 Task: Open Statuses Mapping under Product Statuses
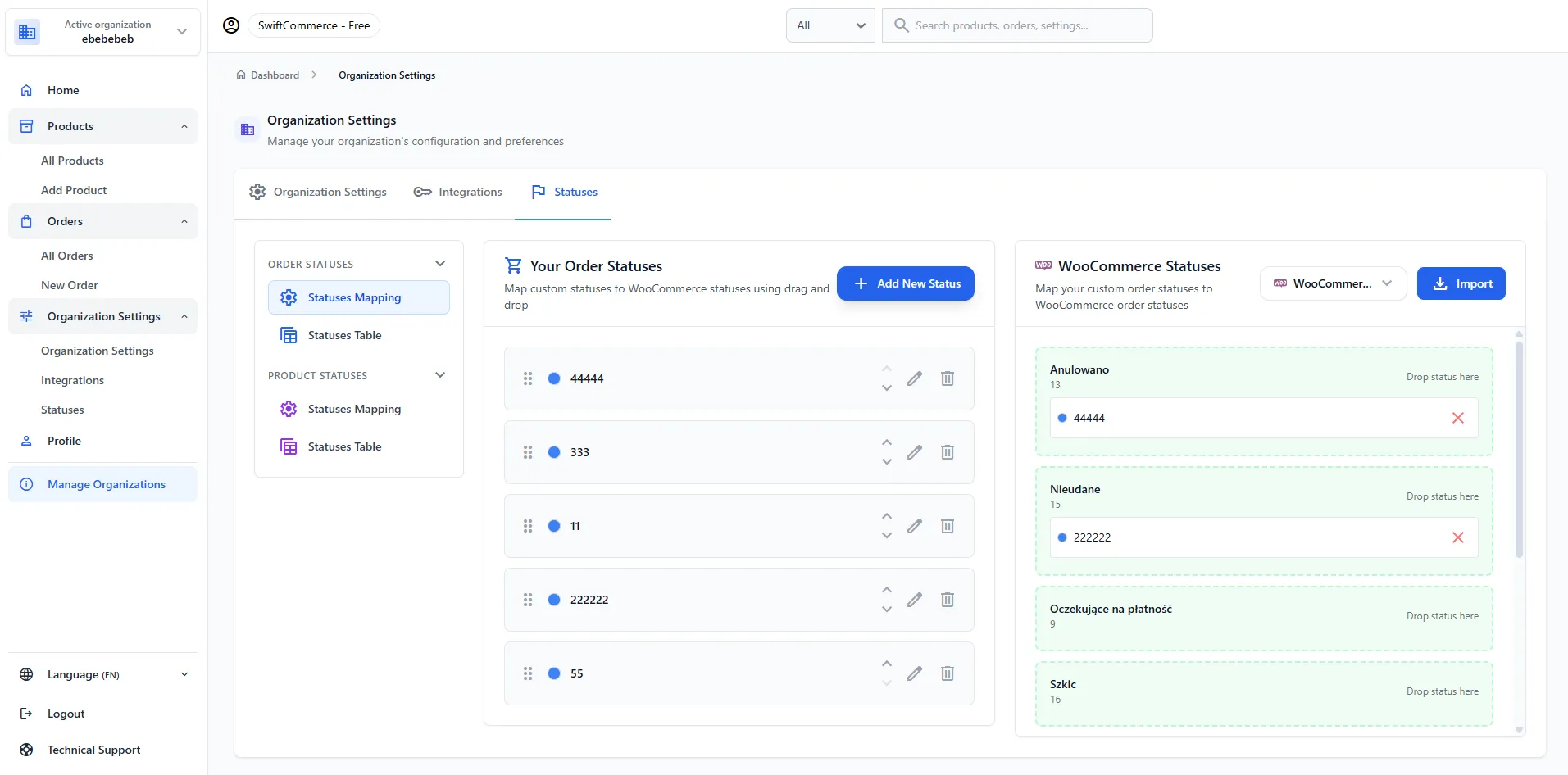tap(354, 408)
